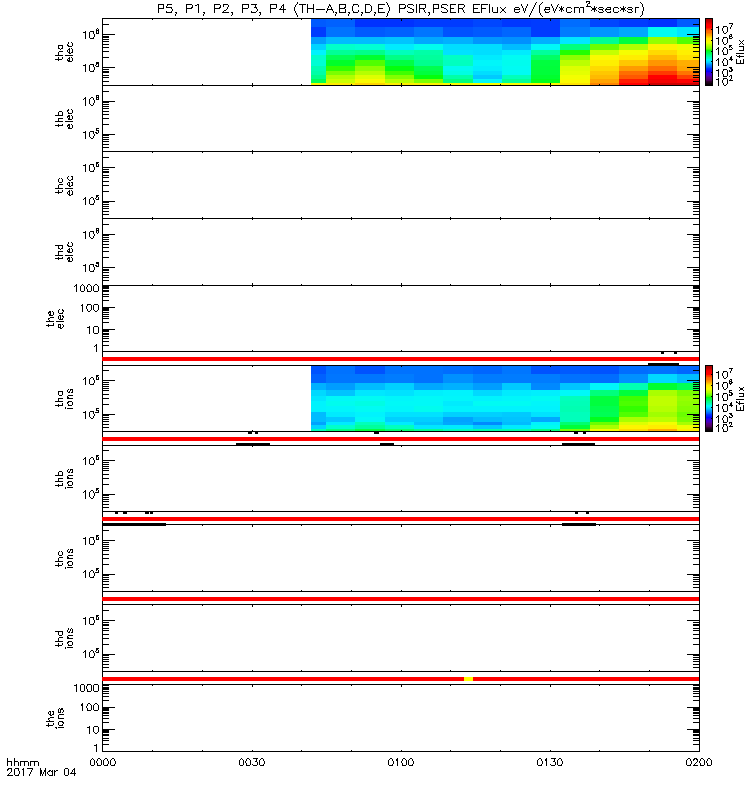The width and height of the screenshot is (750, 800).
Task: Click the '2017 Mar 04' date label
Action: [41, 772]
